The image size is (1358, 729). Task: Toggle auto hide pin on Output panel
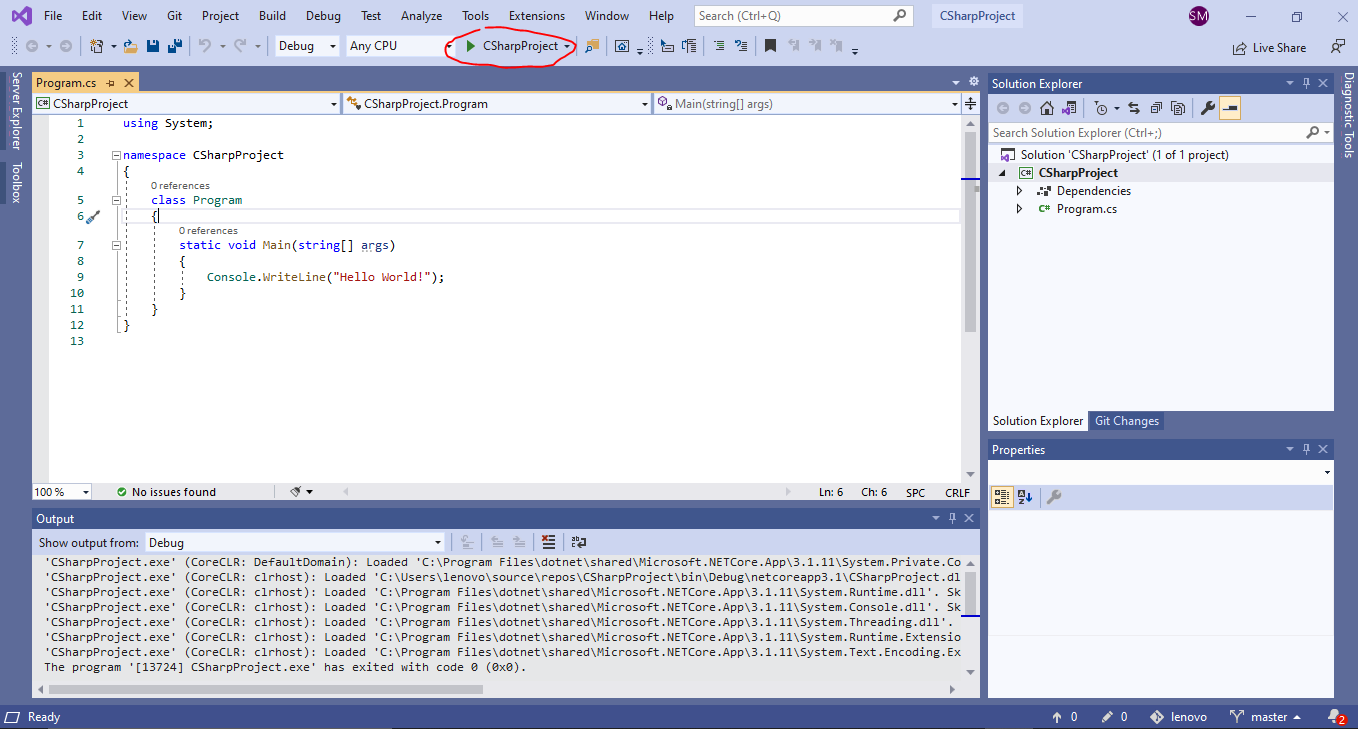tap(952, 518)
